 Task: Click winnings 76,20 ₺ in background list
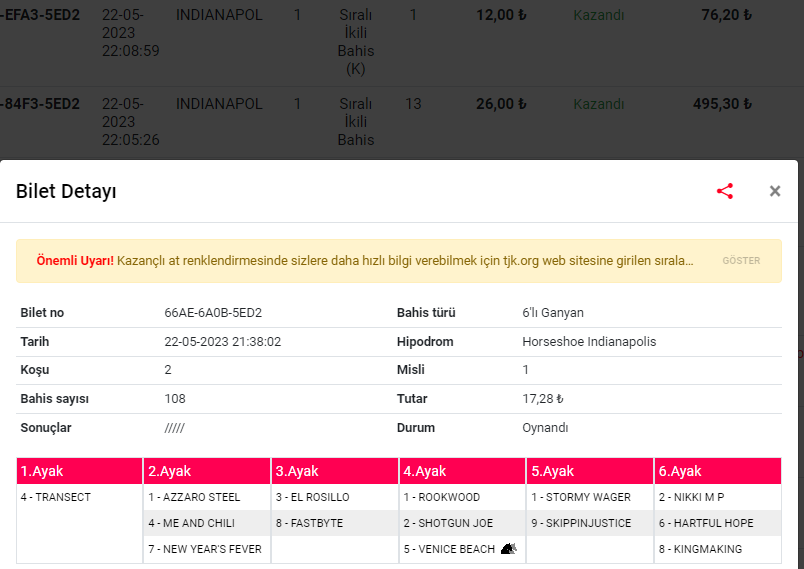(x=726, y=15)
